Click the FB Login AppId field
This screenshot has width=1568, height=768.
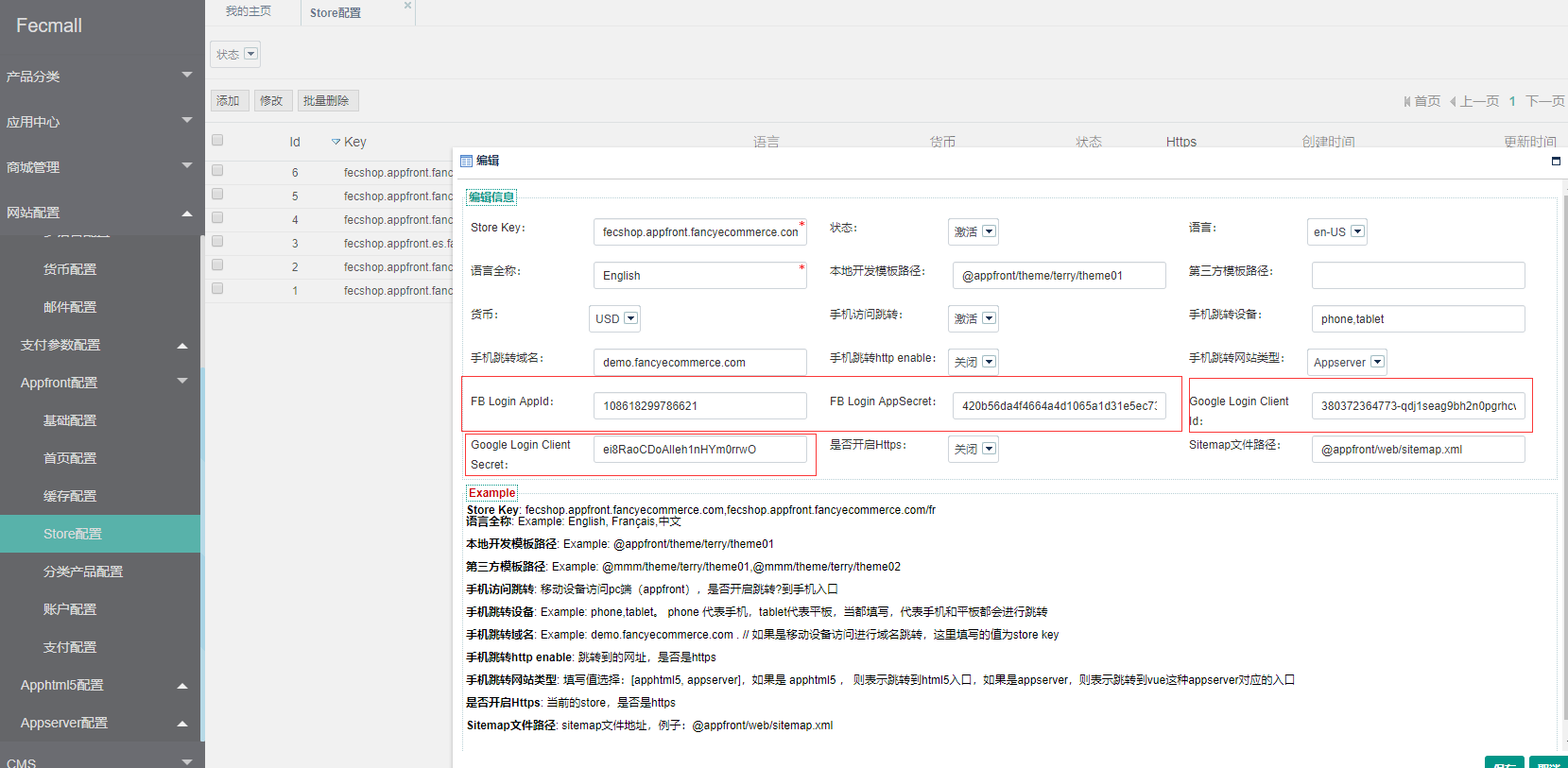click(x=699, y=405)
